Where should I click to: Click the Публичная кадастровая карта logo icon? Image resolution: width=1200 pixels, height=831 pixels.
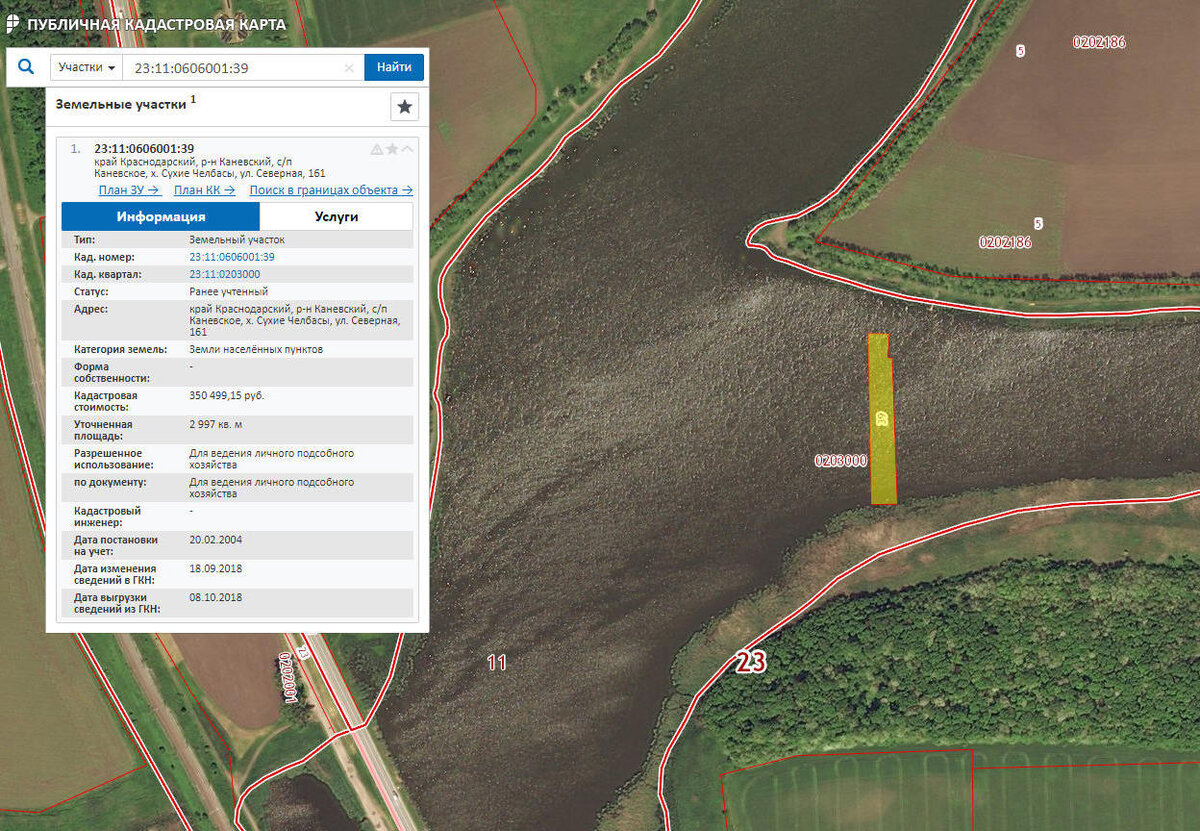pos(13,24)
